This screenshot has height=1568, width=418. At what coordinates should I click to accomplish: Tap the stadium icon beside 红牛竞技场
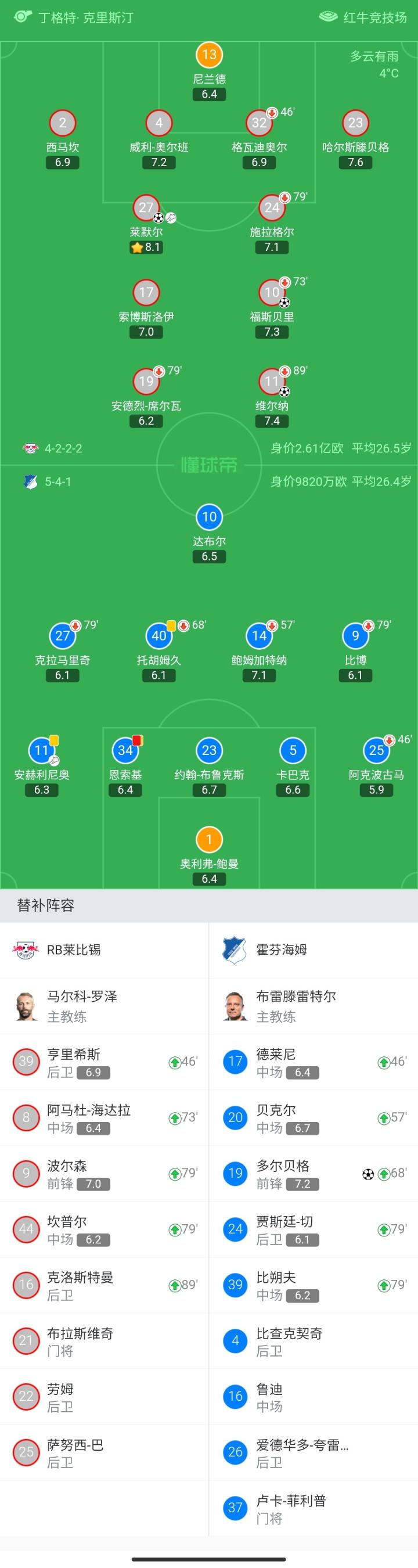[x=328, y=16]
